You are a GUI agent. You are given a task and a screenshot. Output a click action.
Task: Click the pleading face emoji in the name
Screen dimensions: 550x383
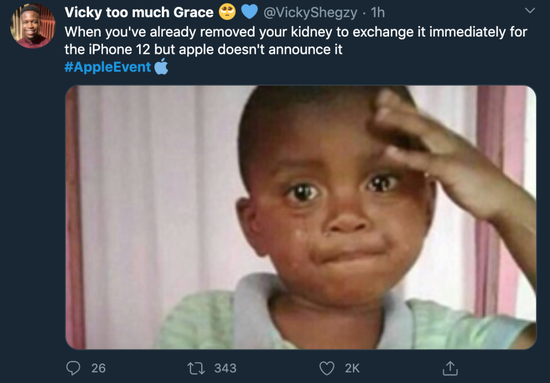click(x=227, y=12)
